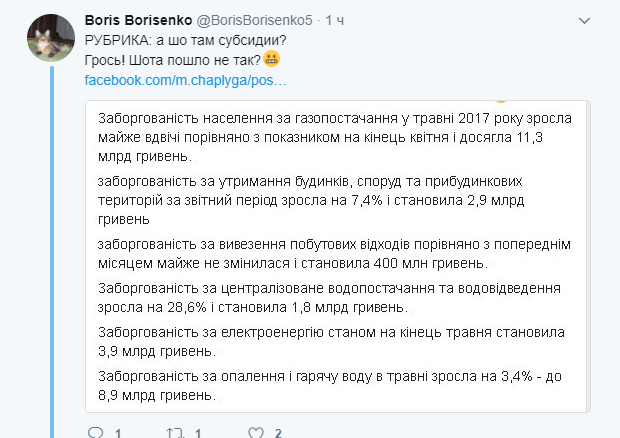
Task: Like the tweet with the heart icon
Action: (256, 432)
